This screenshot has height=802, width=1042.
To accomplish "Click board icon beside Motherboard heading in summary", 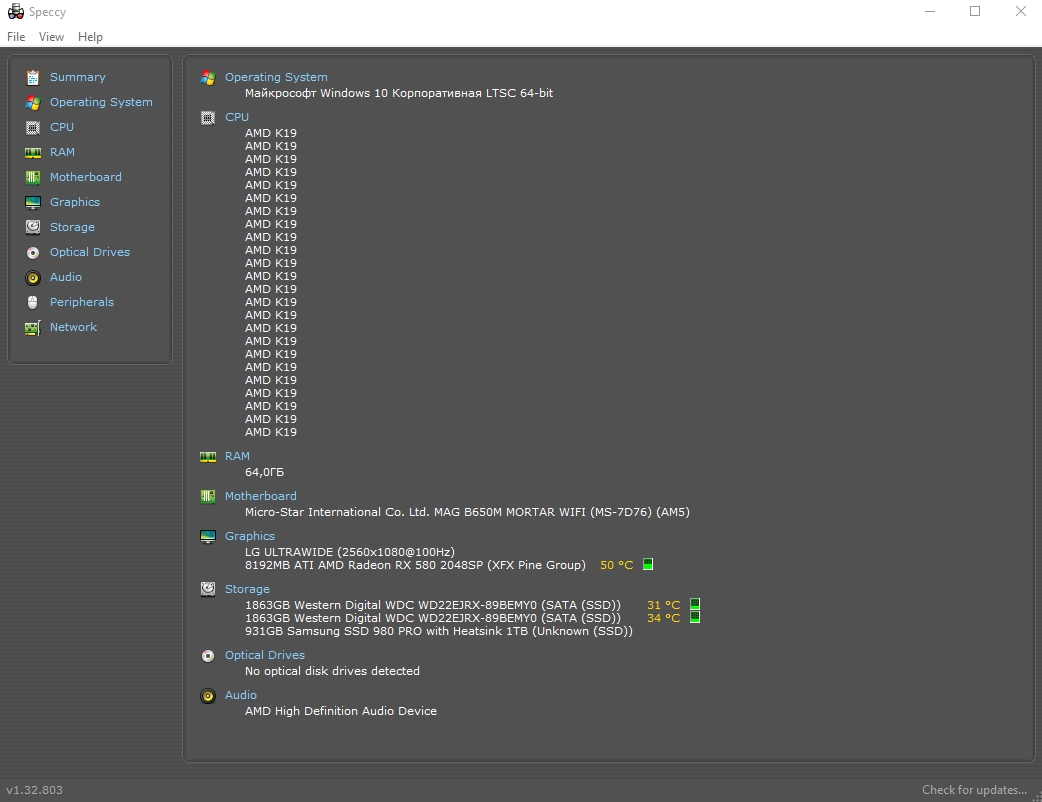I will tap(208, 496).
